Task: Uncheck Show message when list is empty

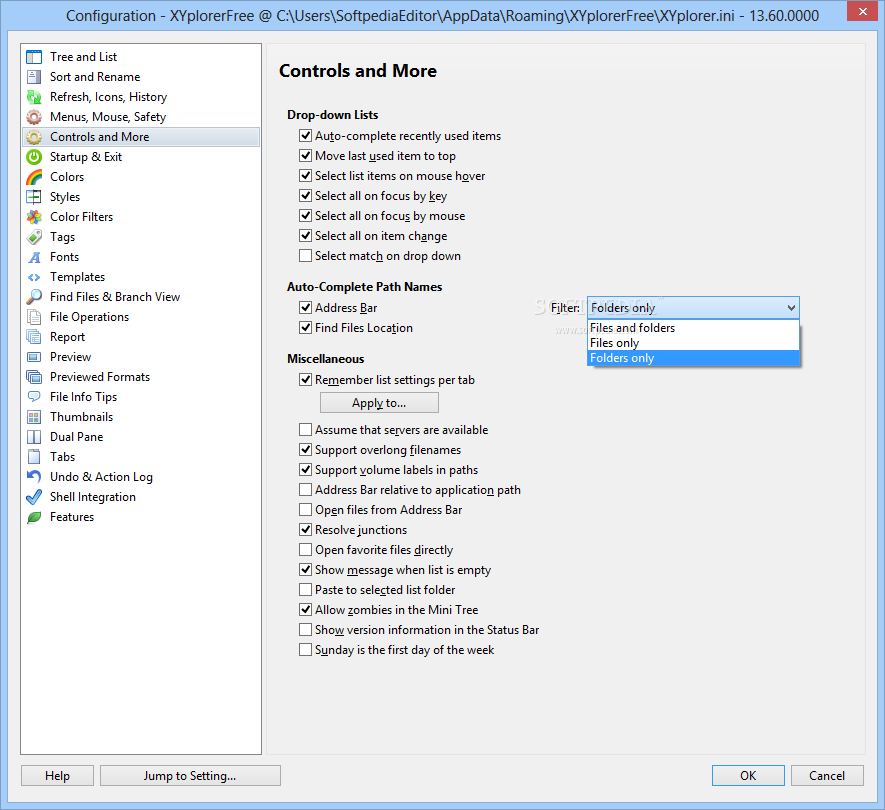Action: [305, 570]
